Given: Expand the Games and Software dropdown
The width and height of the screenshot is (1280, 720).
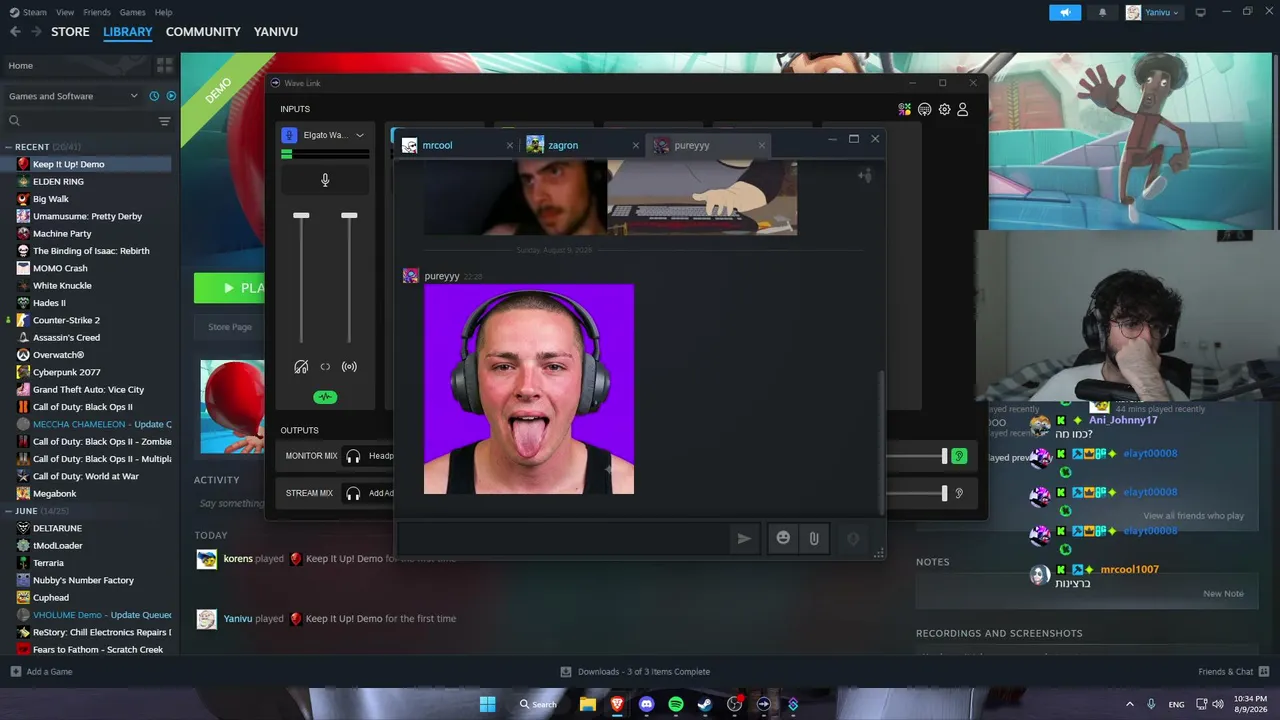Looking at the screenshot, I should [72, 96].
